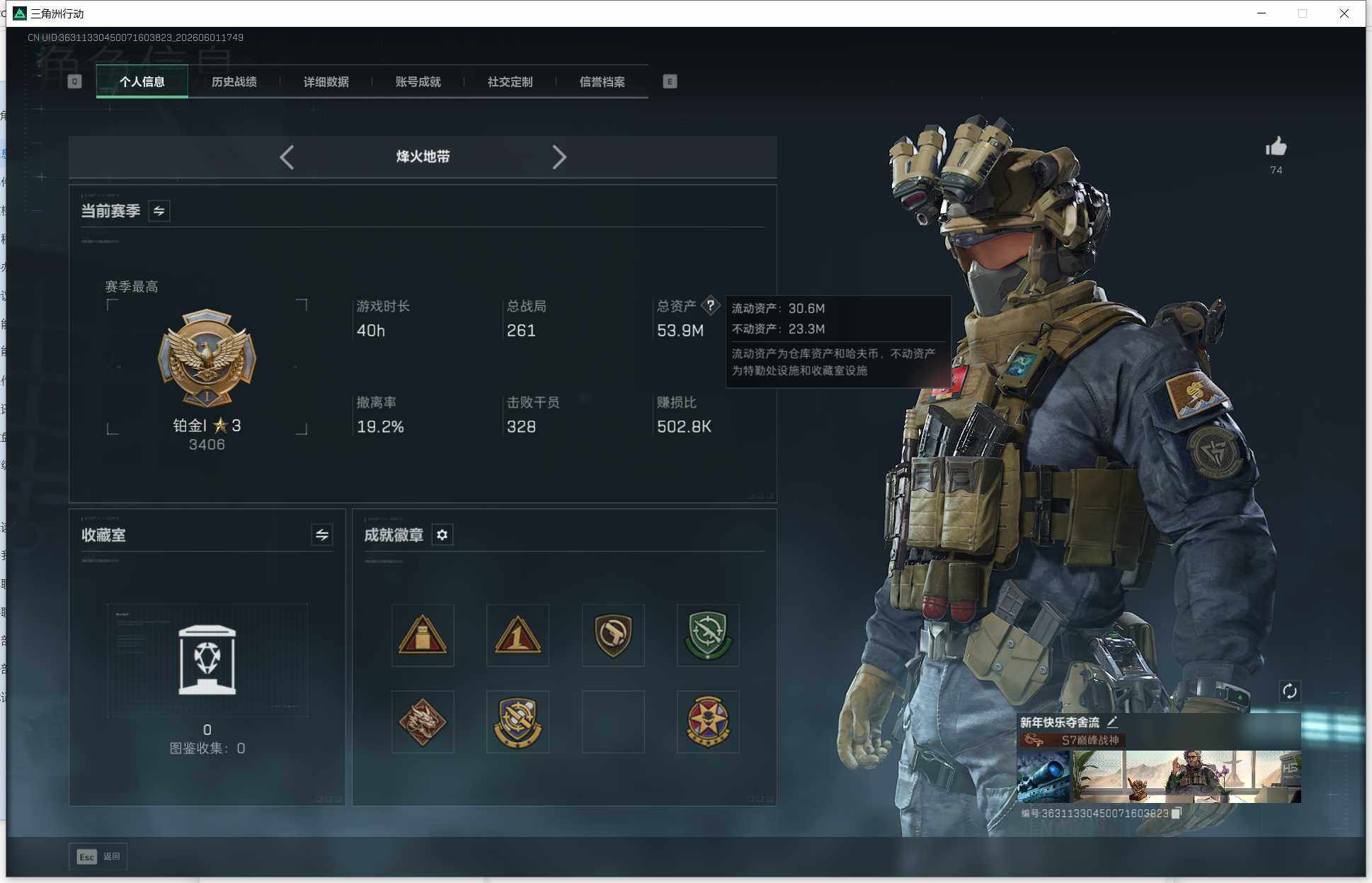Click the 赛季最高 label

(x=132, y=287)
